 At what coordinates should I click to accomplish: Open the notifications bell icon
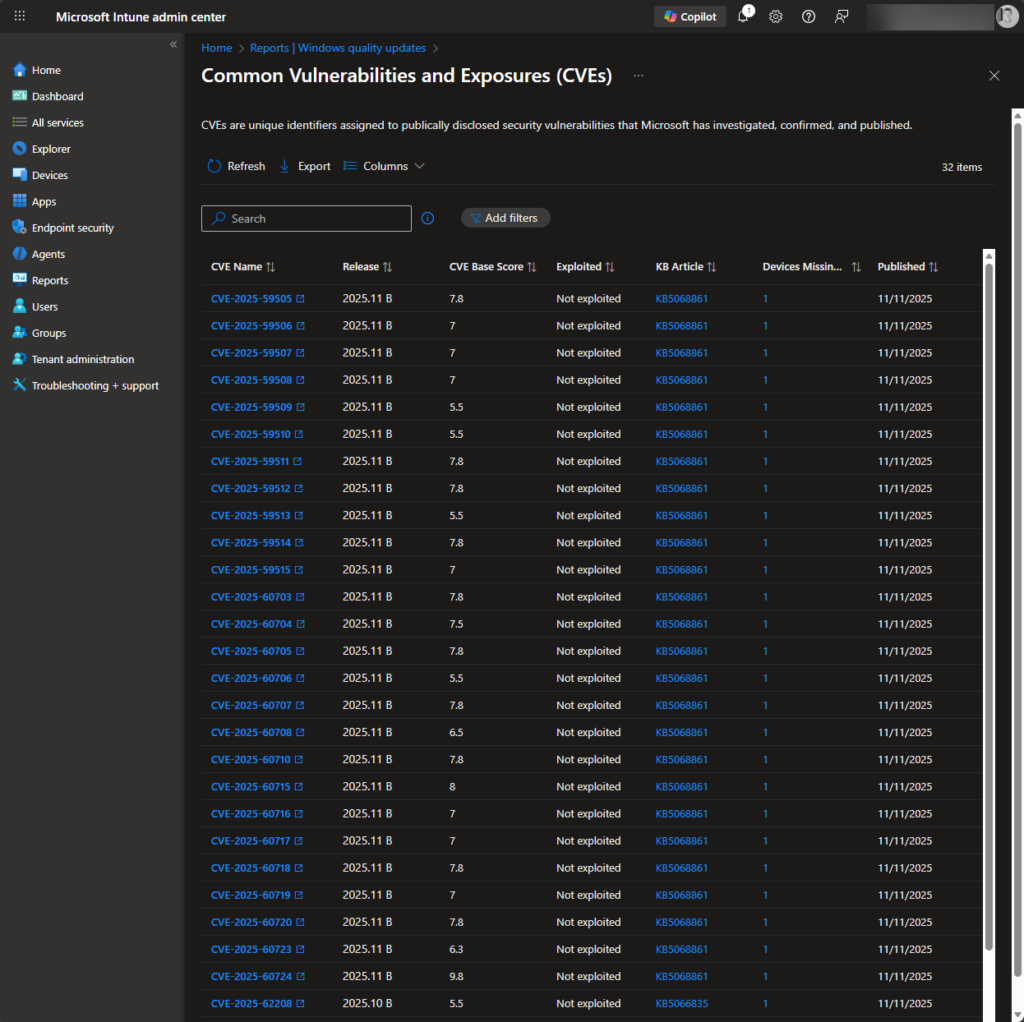click(x=743, y=17)
